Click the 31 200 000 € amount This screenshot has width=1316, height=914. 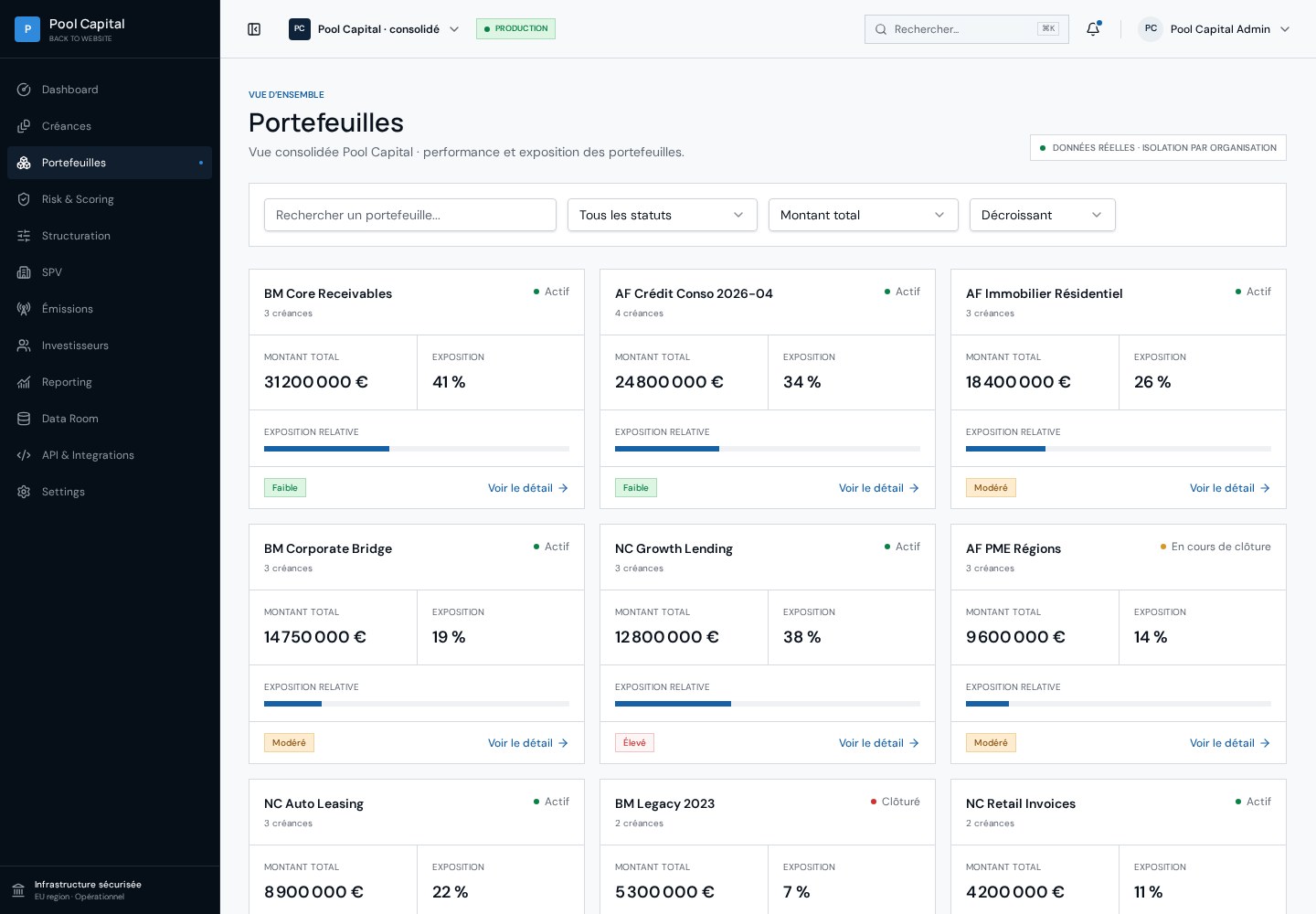tap(316, 382)
